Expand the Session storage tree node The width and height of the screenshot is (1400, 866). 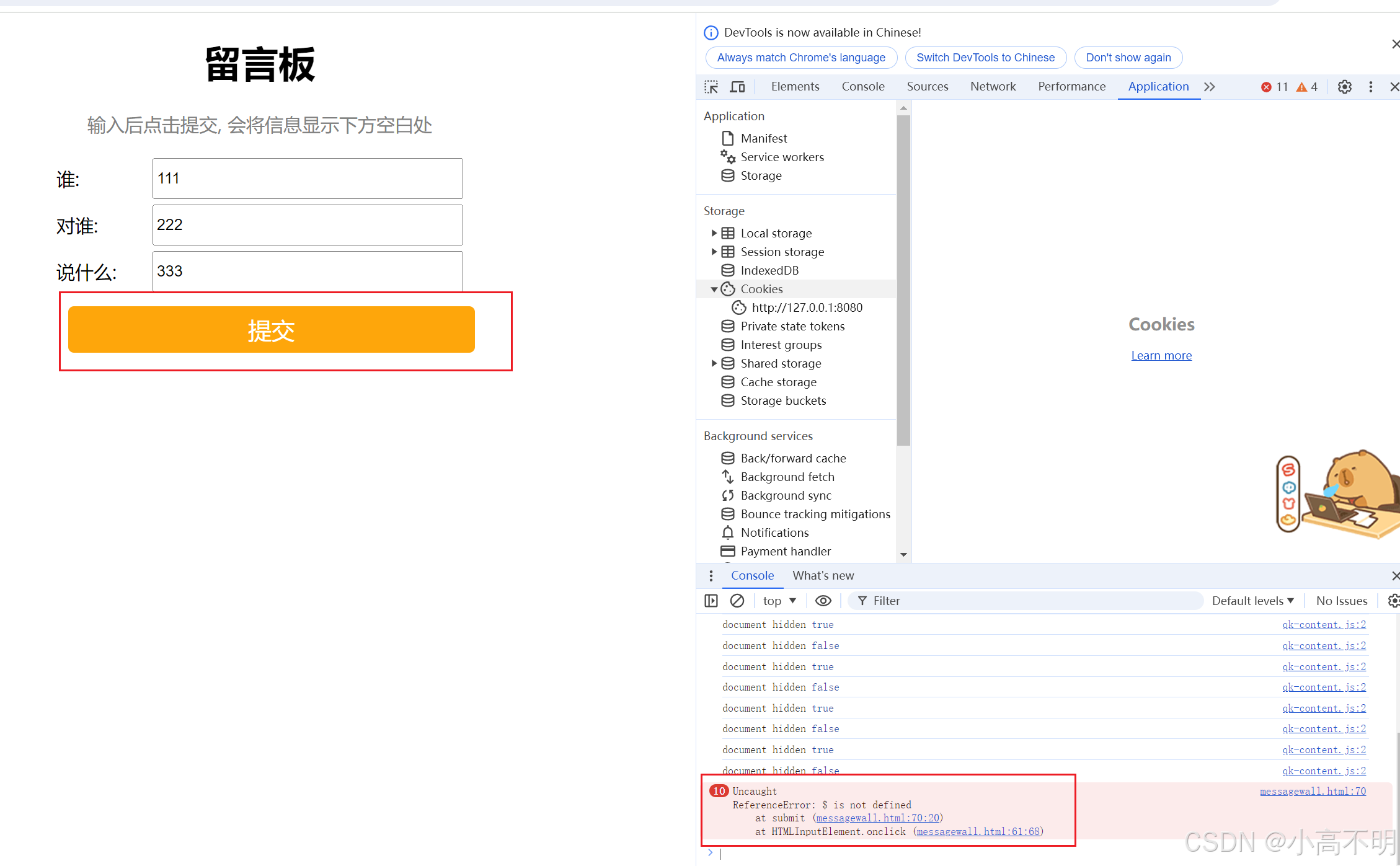[714, 252]
